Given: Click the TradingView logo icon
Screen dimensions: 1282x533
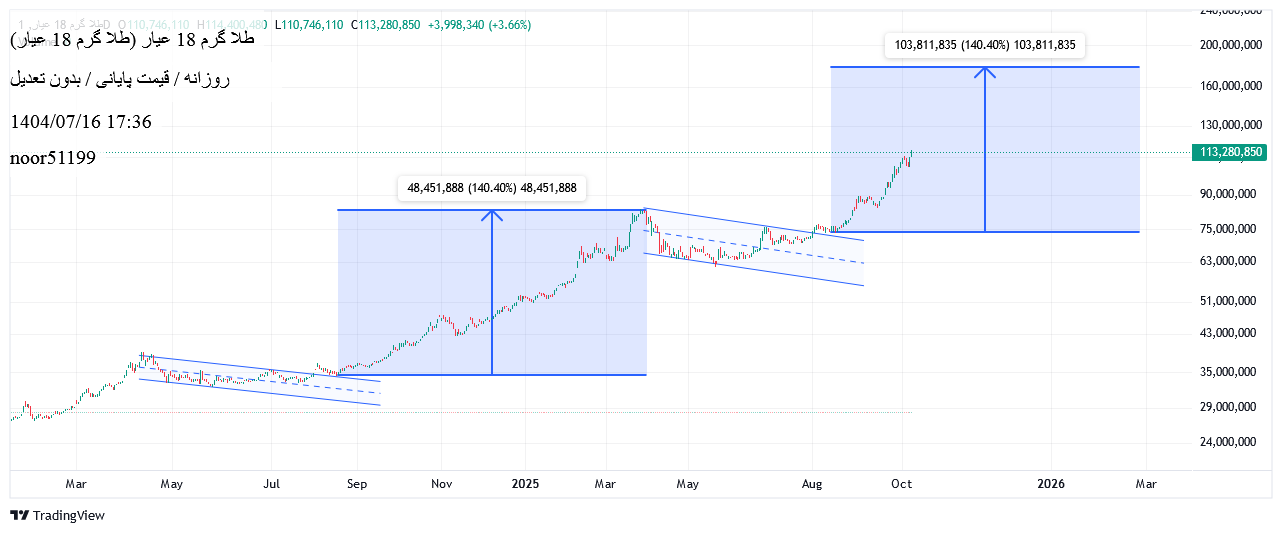Looking at the screenshot, I should coord(19,515).
